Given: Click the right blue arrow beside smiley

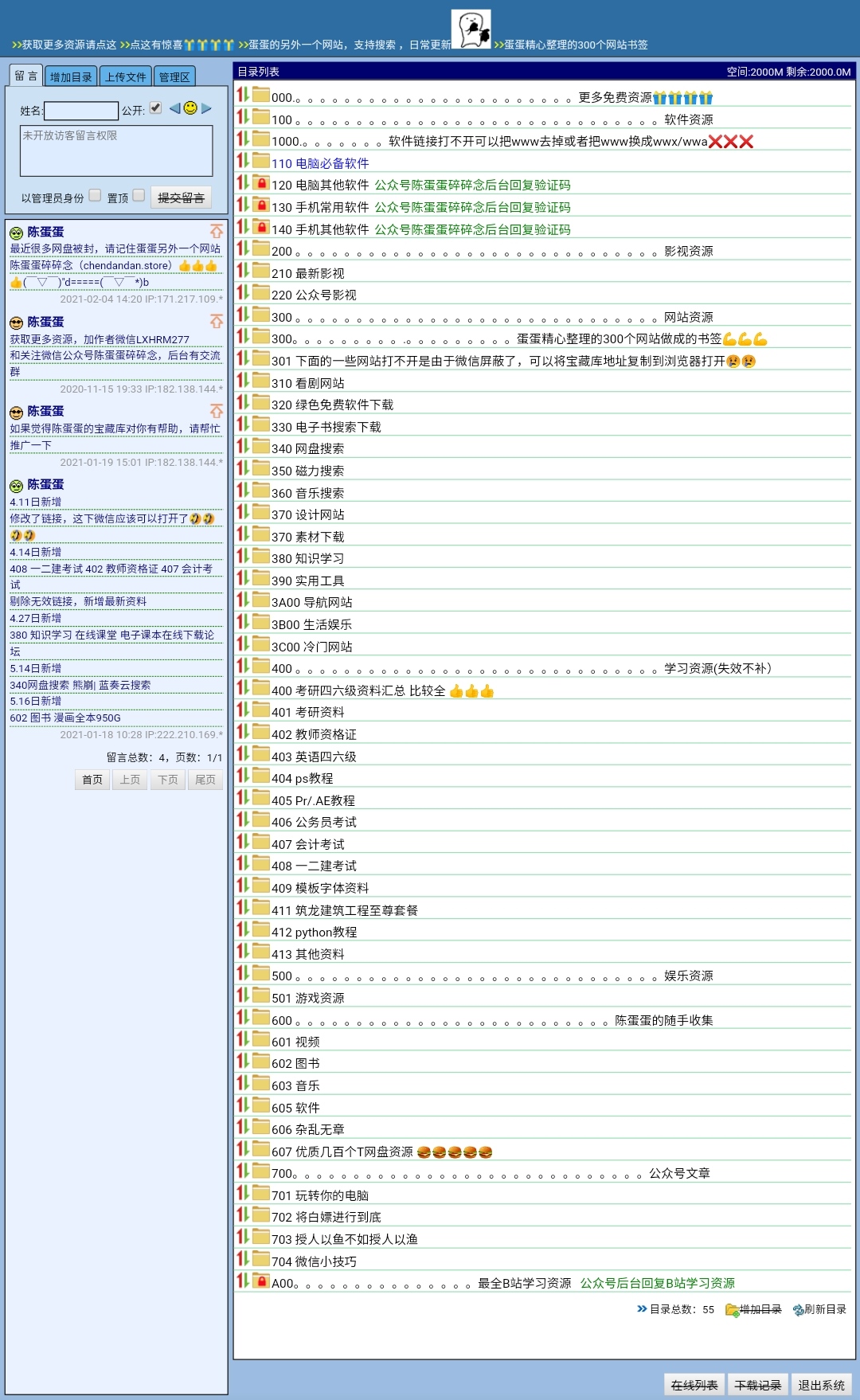Looking at the screenshot, I should [x=207, y=108].
